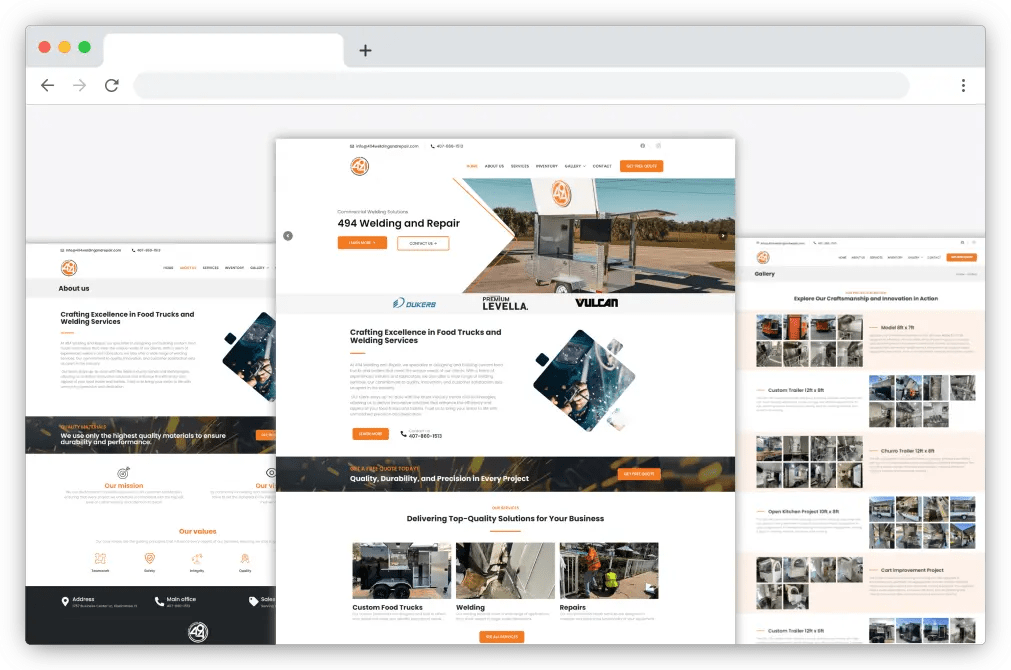
Task: Select the HOME item in the navigation menu
Action: pos(472,166)
